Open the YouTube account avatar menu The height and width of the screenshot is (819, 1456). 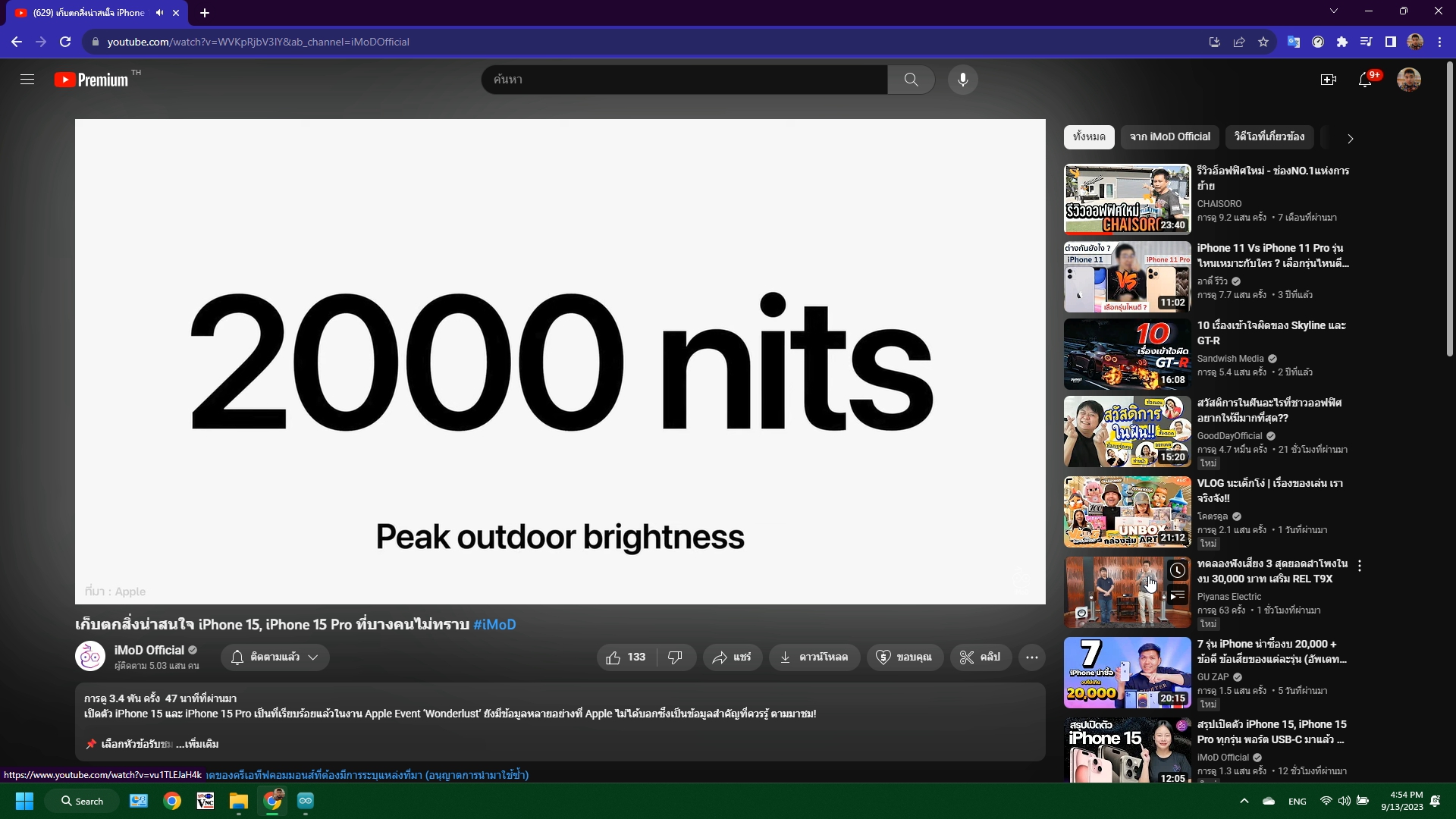tap(1408, 80)
